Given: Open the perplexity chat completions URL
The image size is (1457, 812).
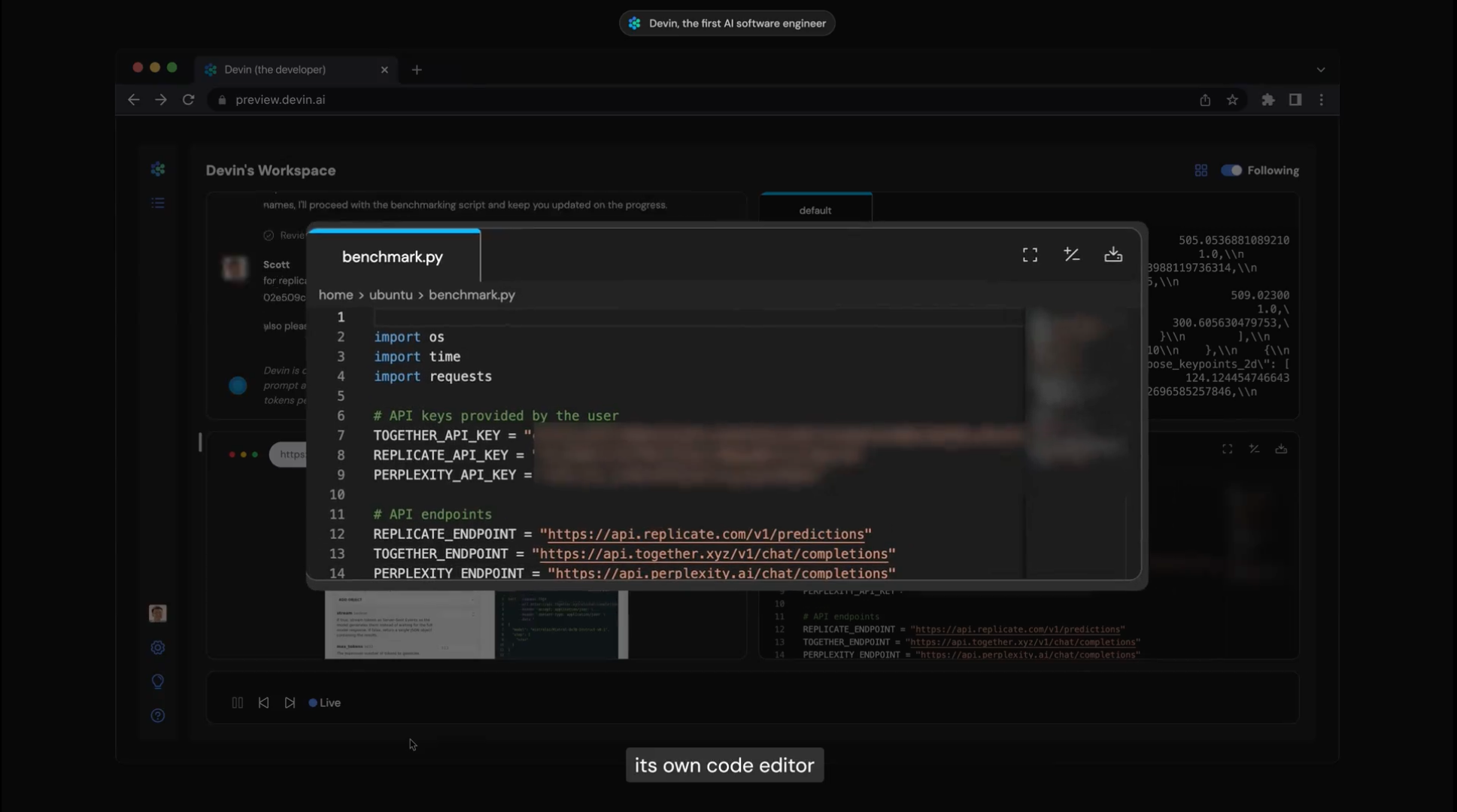Looking at the screenshot, I should pyautogui.click(x=721, y=573).
